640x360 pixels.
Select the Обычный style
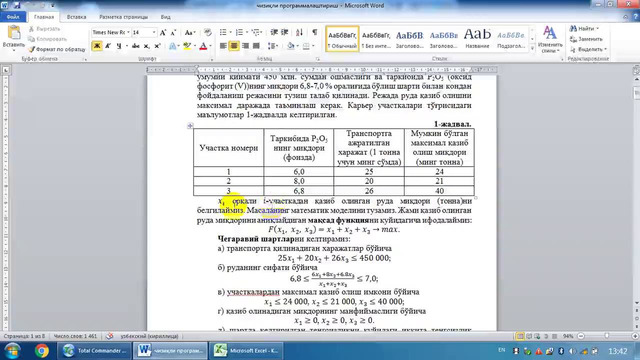pyautogui.click(x=342, y=39)
